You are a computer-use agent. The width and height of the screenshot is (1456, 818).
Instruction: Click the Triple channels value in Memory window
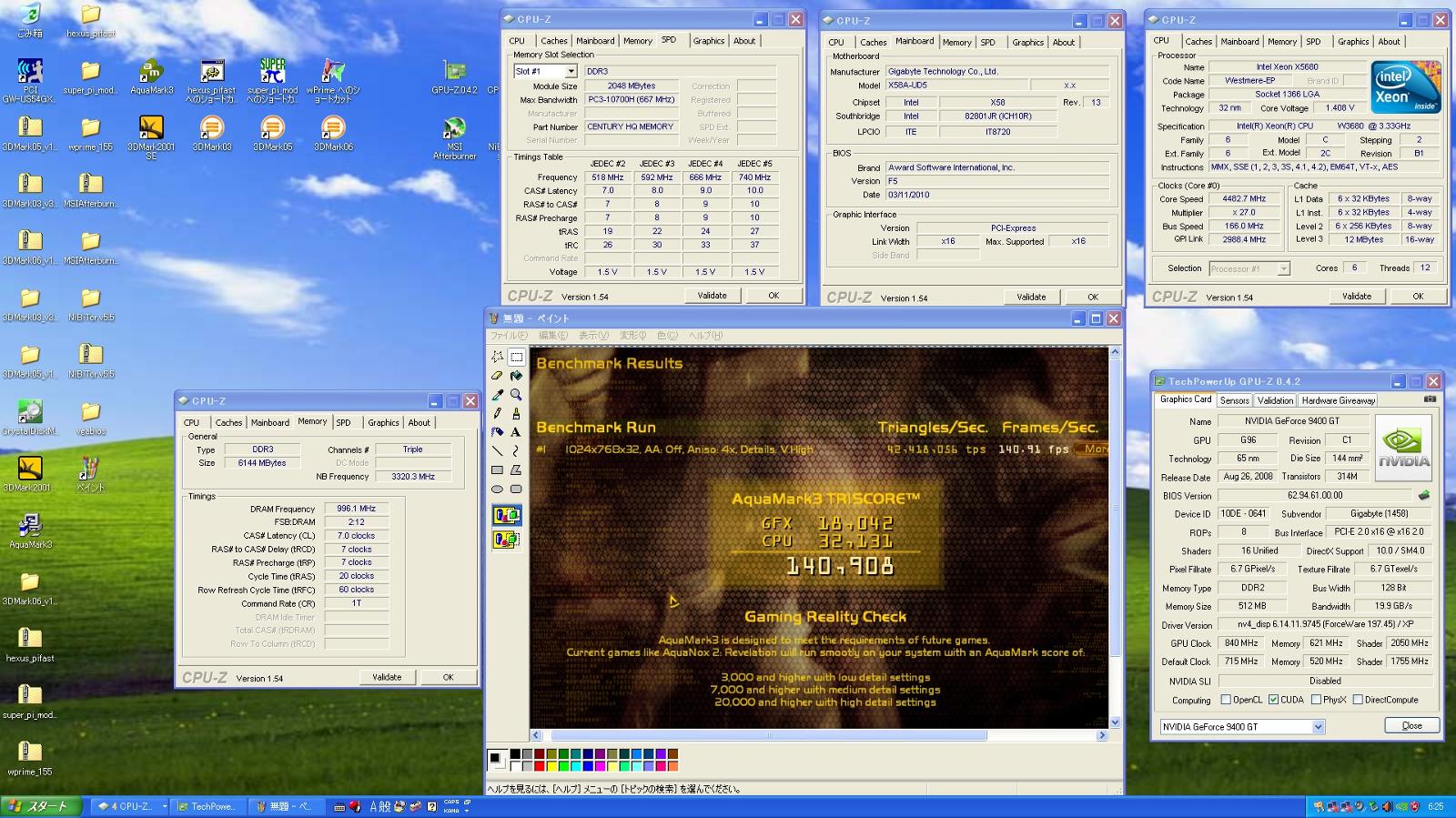point(413,449)
